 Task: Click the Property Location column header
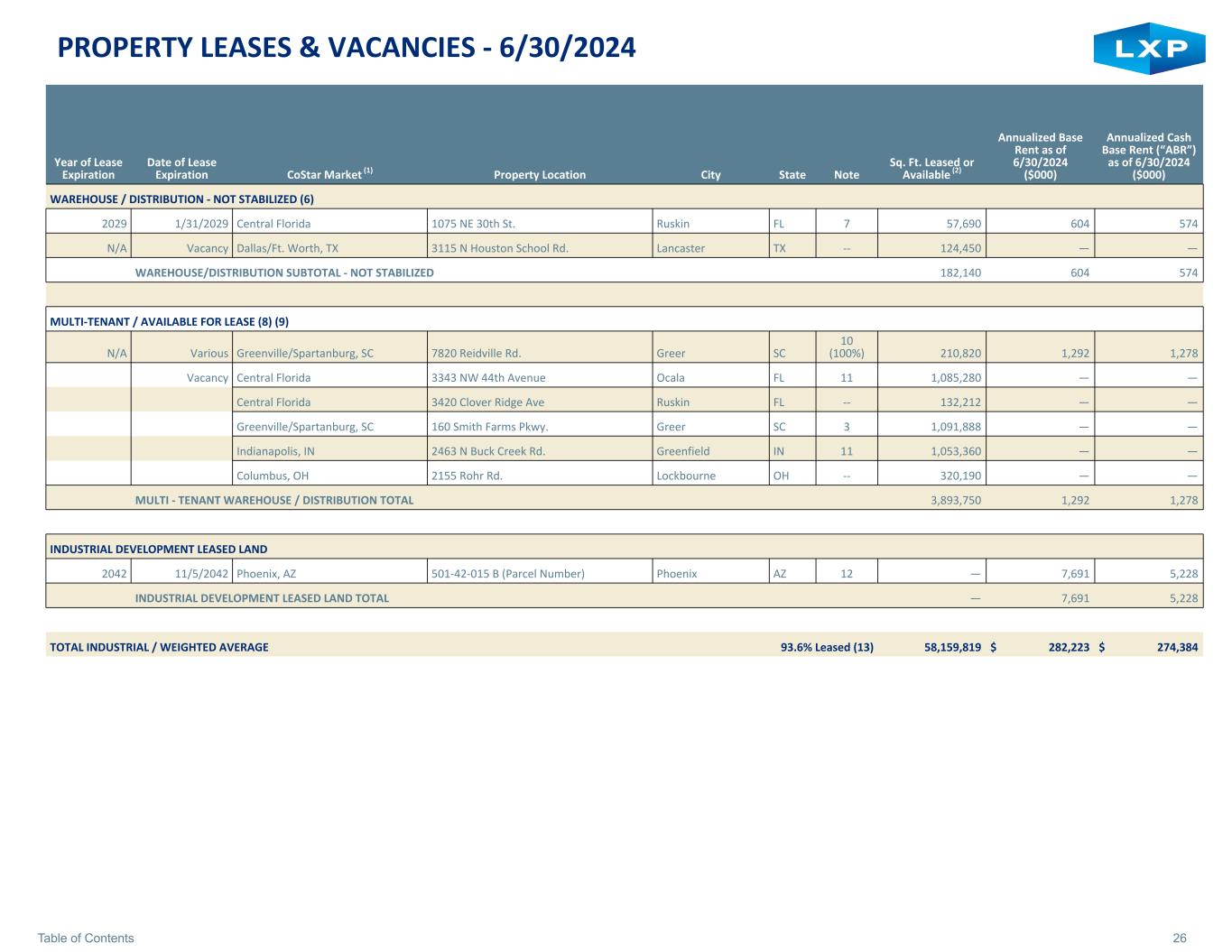point(540,174)
